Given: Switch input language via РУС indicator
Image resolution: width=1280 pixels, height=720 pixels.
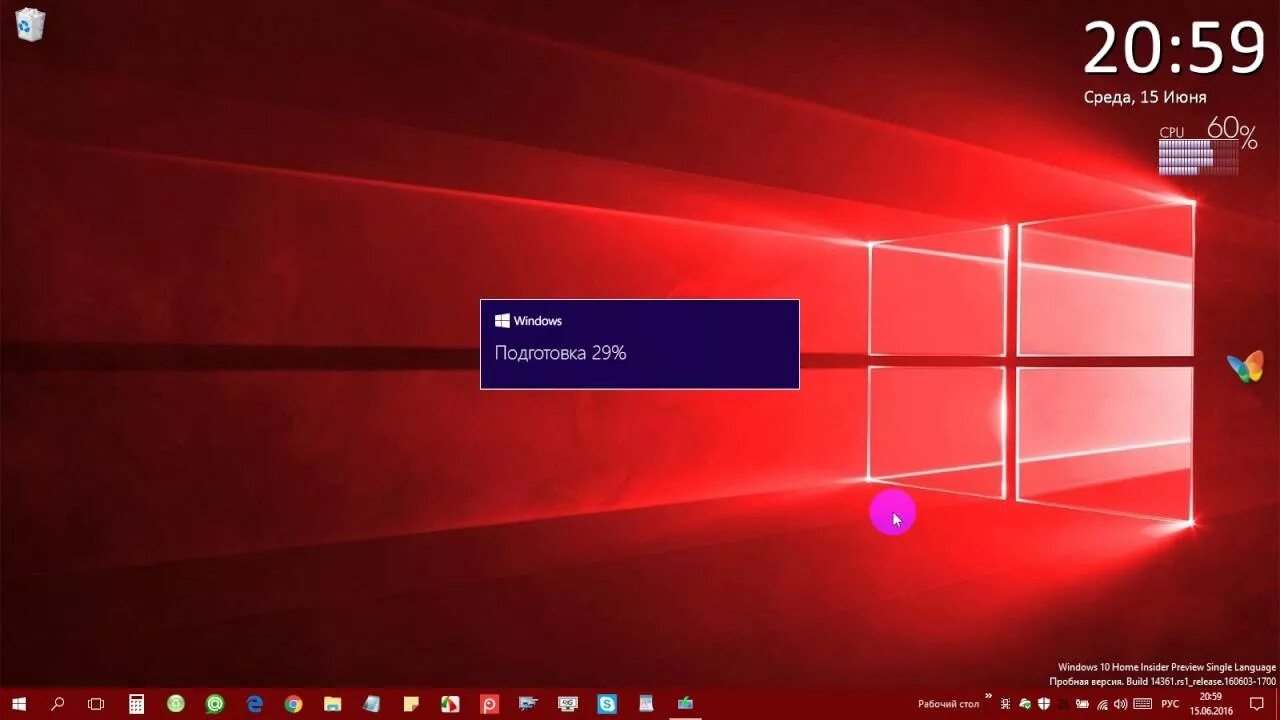Looking at the screenshot, I should [1170, 704].
